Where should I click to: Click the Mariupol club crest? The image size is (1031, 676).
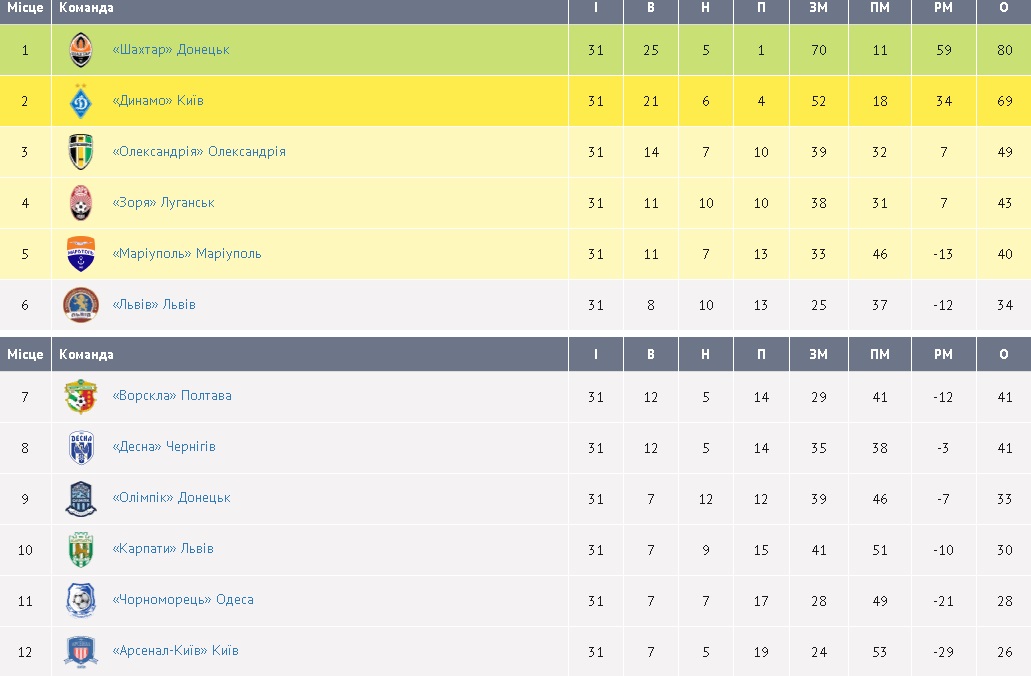[x=81, y=254]
